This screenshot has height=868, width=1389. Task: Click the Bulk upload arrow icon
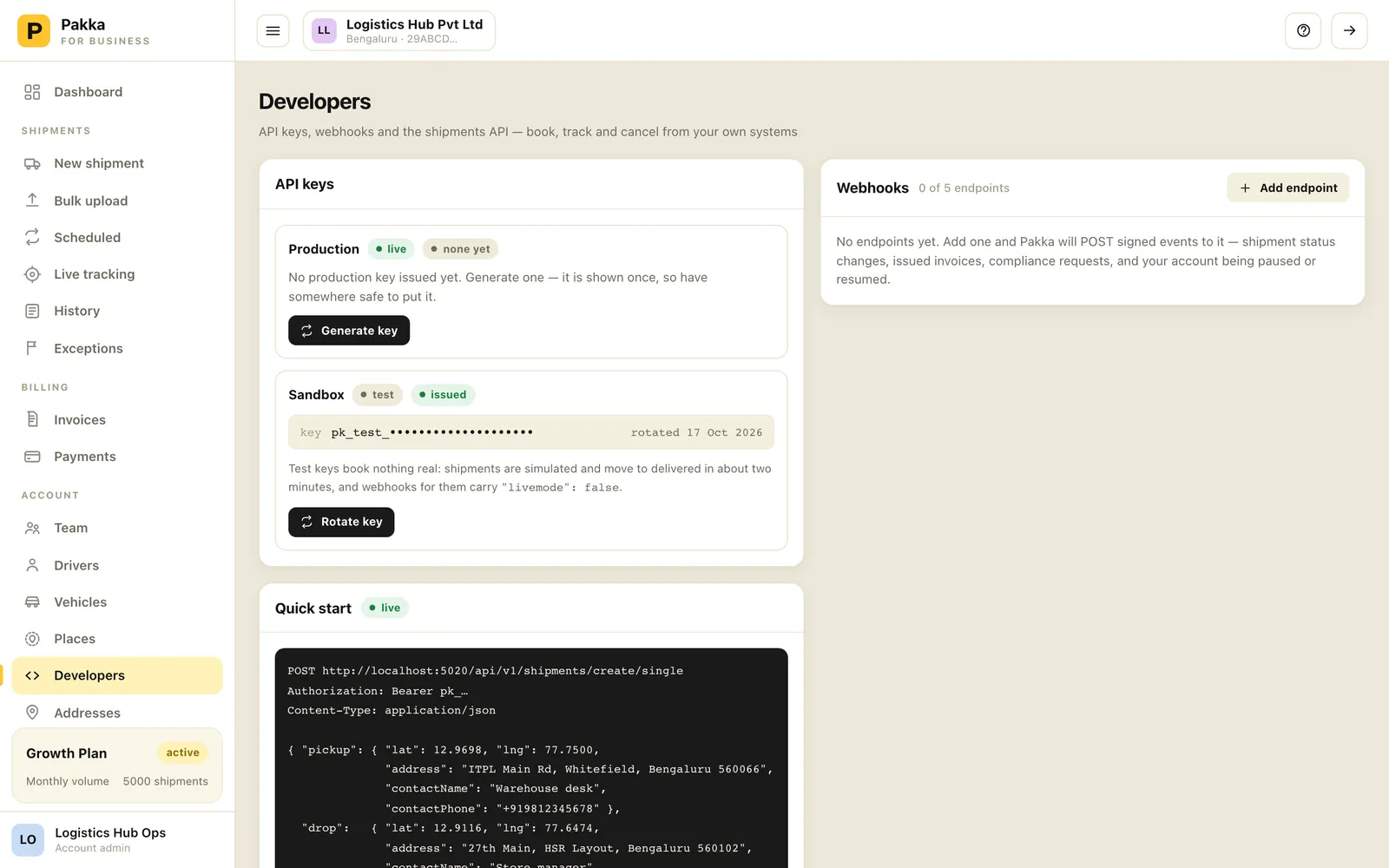click(x=32, y=201)
